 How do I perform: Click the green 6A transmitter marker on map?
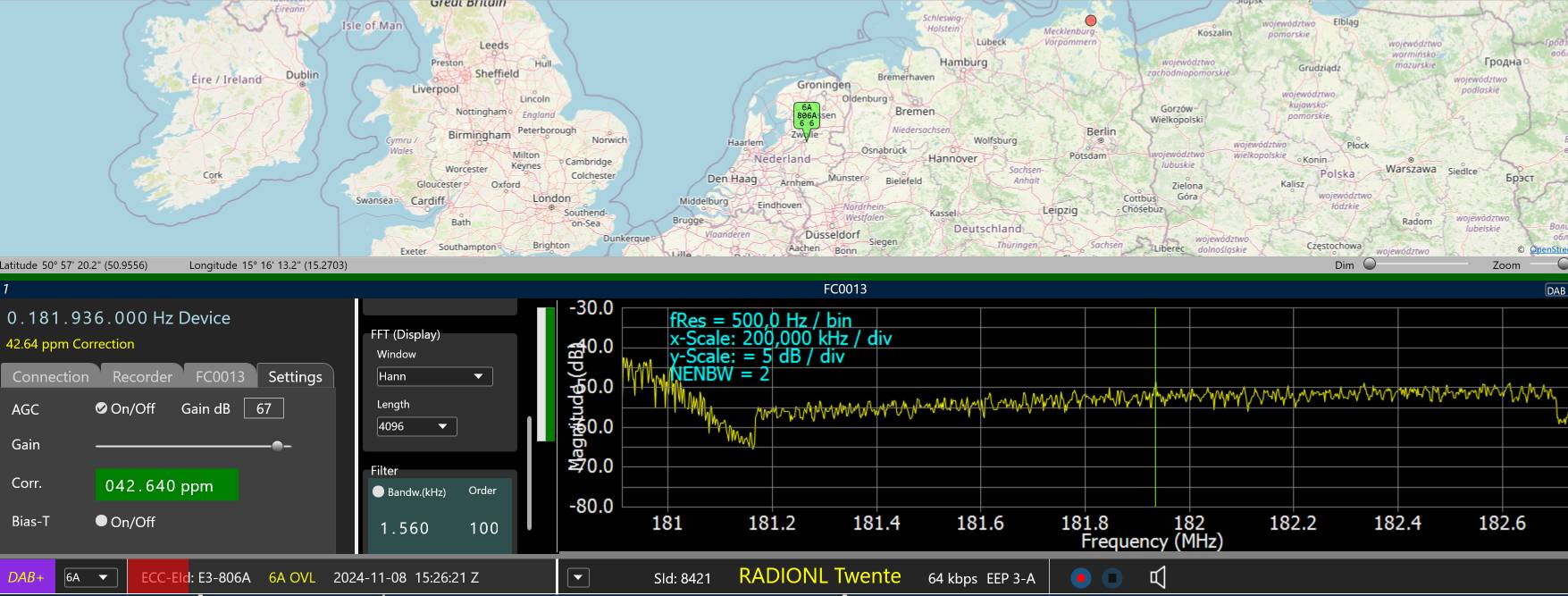pyautogui.click(x=806, y=119)
